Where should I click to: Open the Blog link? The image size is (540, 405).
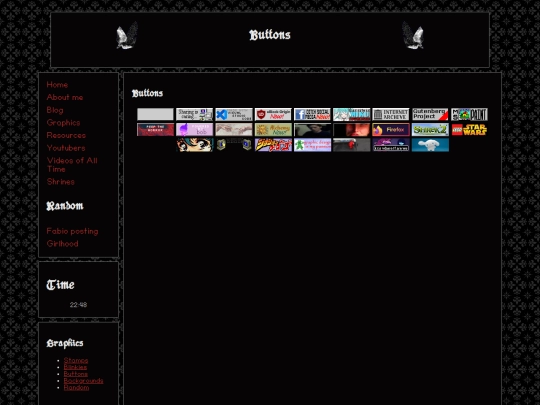click(x=55, y=110)
